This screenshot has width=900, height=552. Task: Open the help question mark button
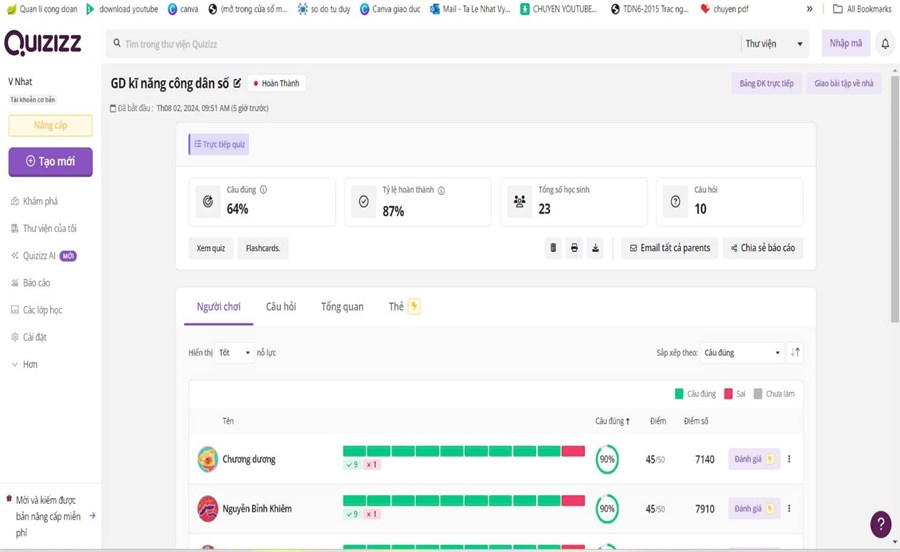pyautogui.click(x=881, y=524)
